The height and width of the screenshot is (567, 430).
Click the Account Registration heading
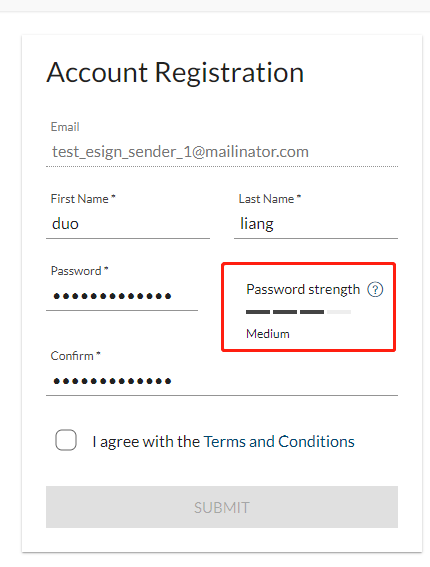(175, 73)
